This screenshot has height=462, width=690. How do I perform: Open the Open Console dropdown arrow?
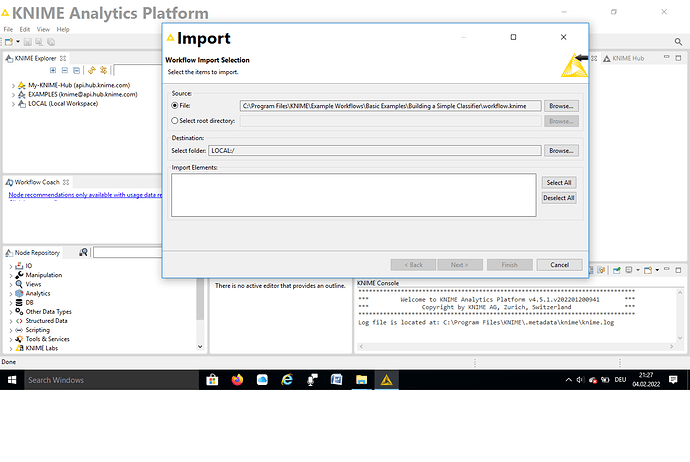pyautogui.click(x=657, y=270)
